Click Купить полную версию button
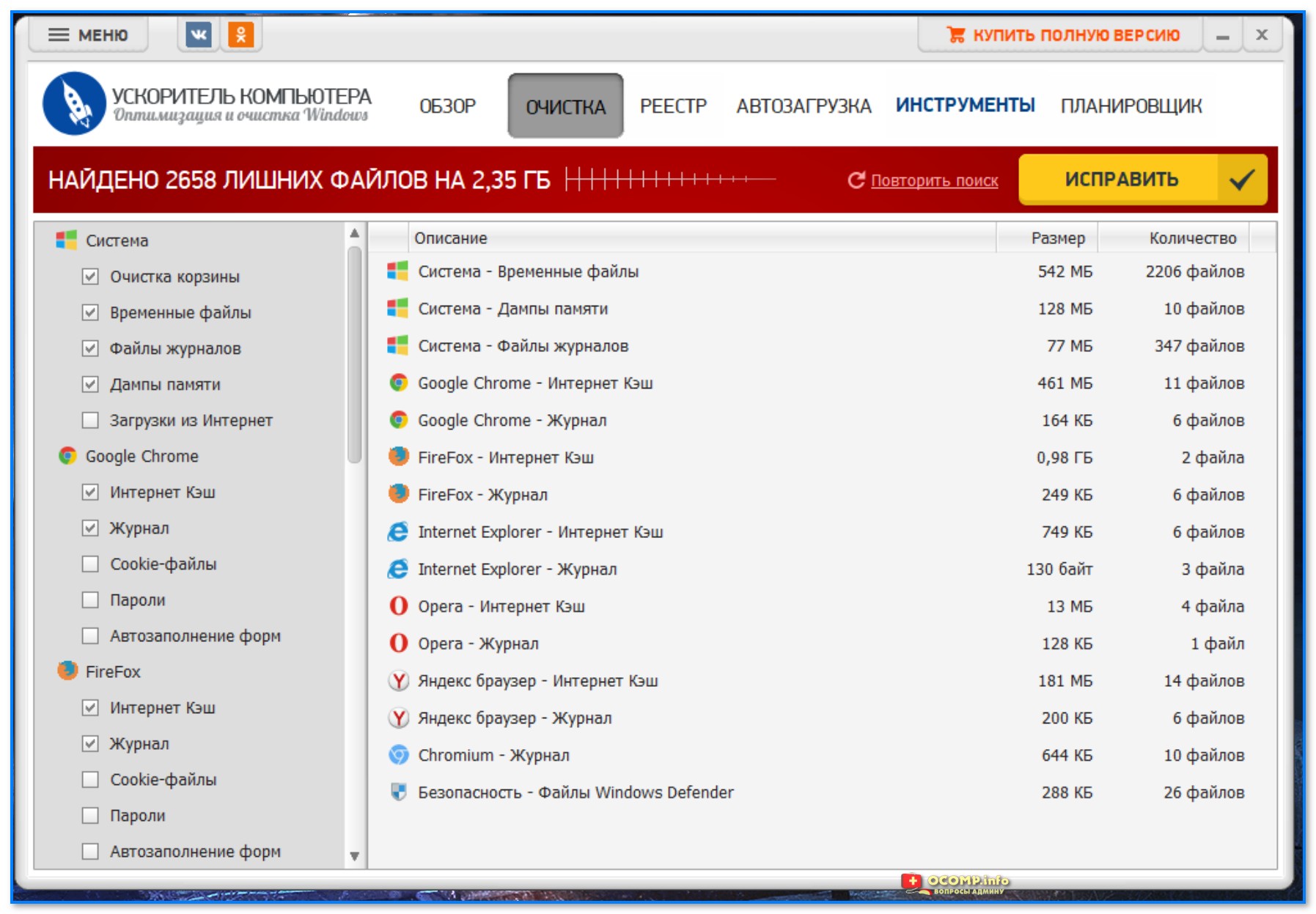Image resolution: width=1316 pixels, height=914 pixels. pyautogui.click(x=1061, y=34)
